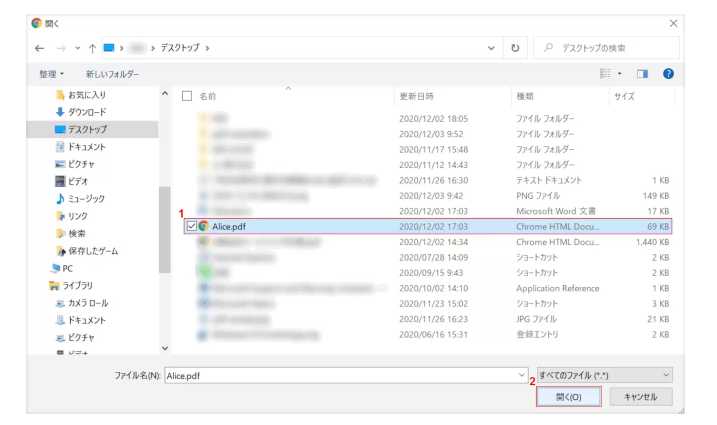Screen dimensions: 717x425
Task: Toggle the select all checkbox in header
Action: tap(187, 96)
